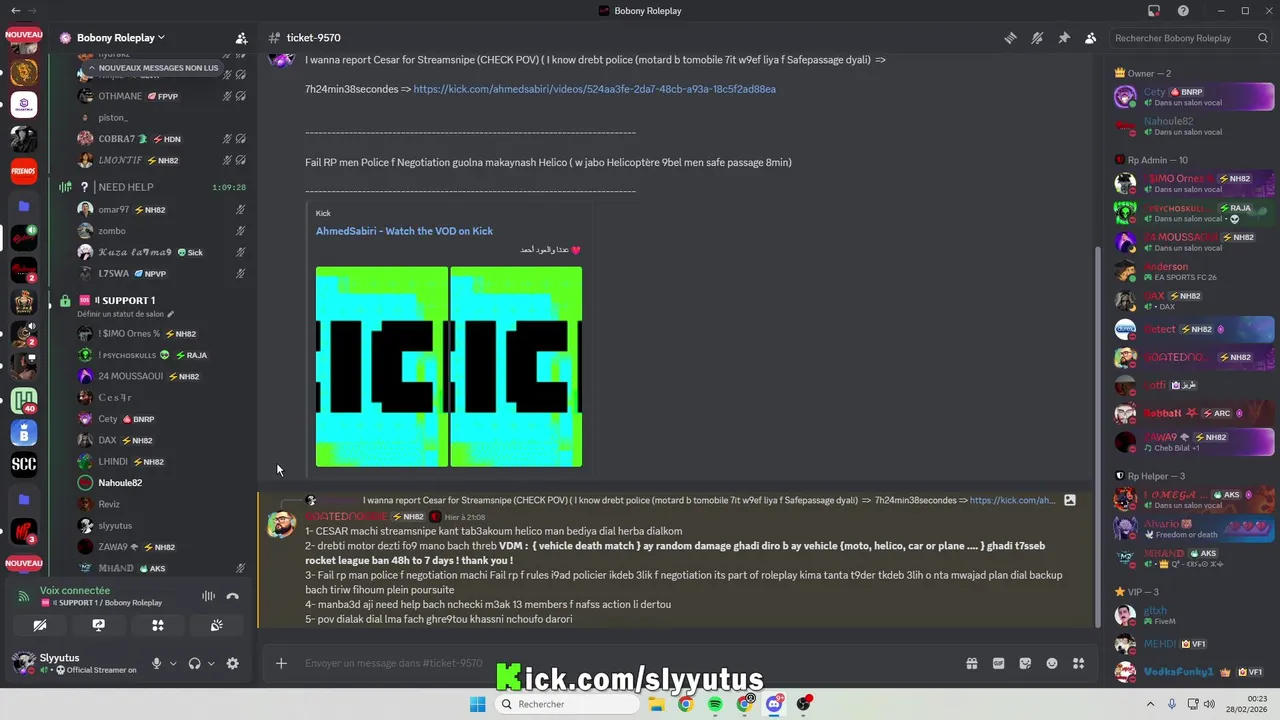Viewport: 1280px width, 720px height.
Task: Open the Windows Start menu
Action: (x=478, y=704)
